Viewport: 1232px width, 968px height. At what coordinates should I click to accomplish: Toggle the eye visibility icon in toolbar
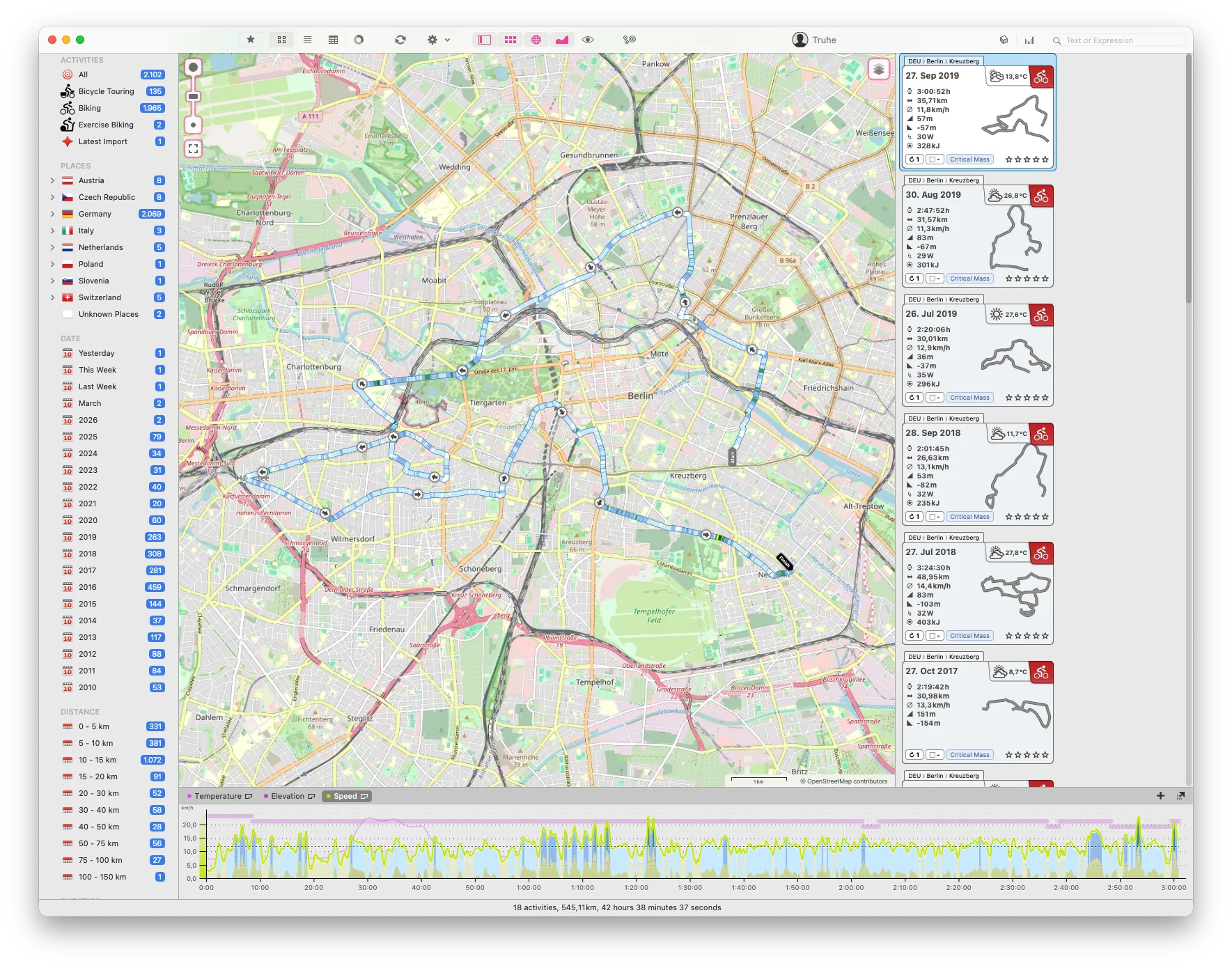click(x=588, y=40)
